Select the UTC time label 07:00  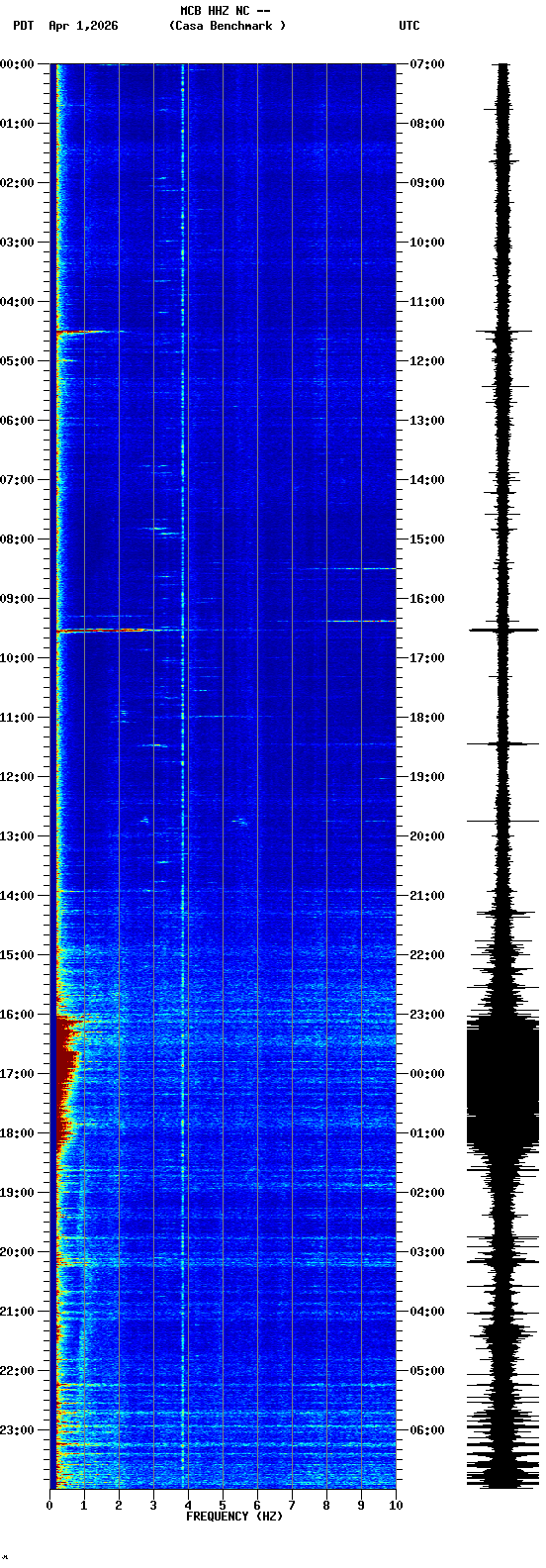(427, 64)
